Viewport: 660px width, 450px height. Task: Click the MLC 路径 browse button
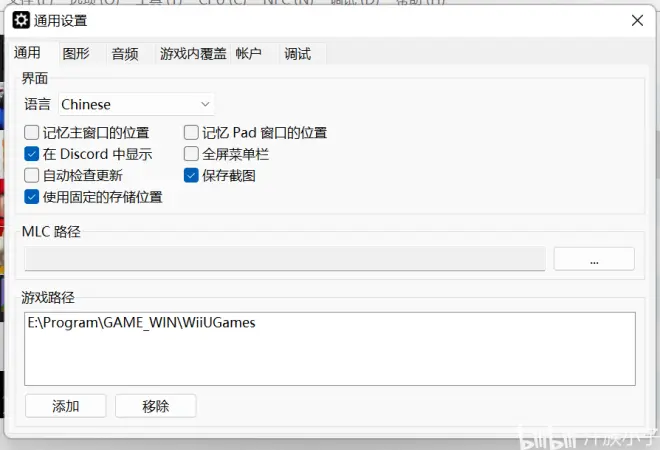coord(594,259)
